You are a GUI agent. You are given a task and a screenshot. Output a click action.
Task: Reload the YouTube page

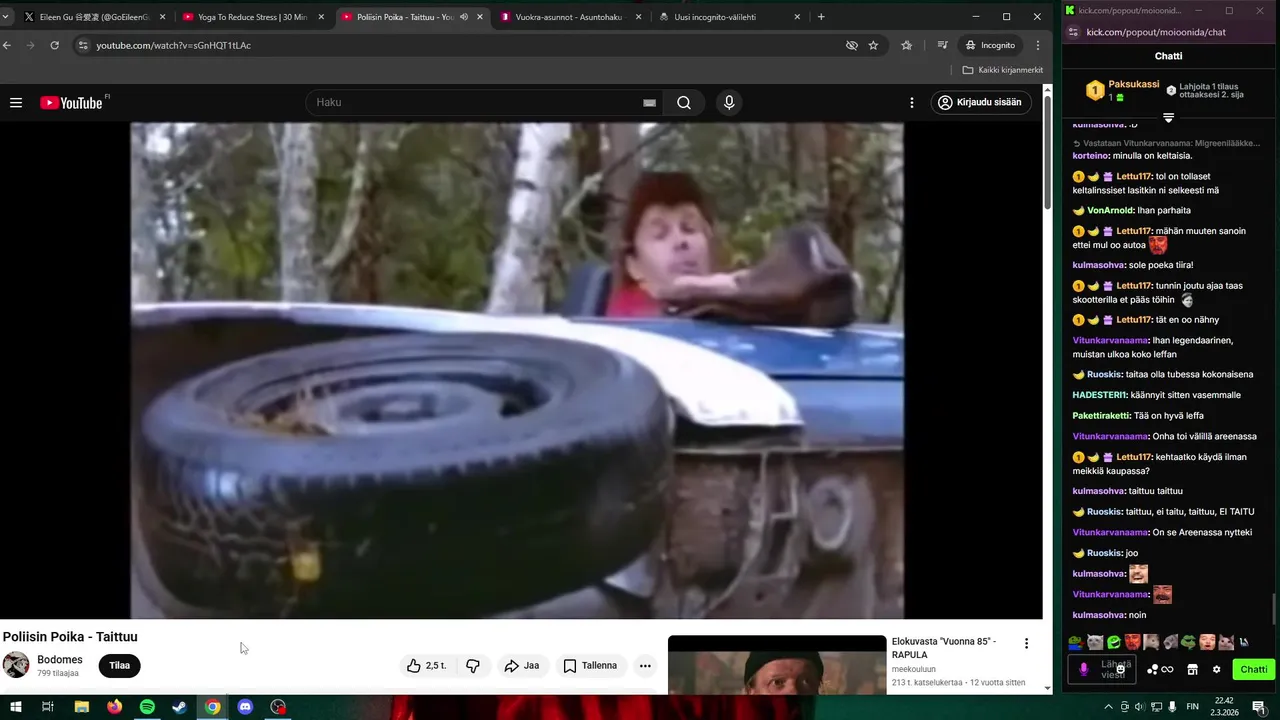[x=55, y=45]
